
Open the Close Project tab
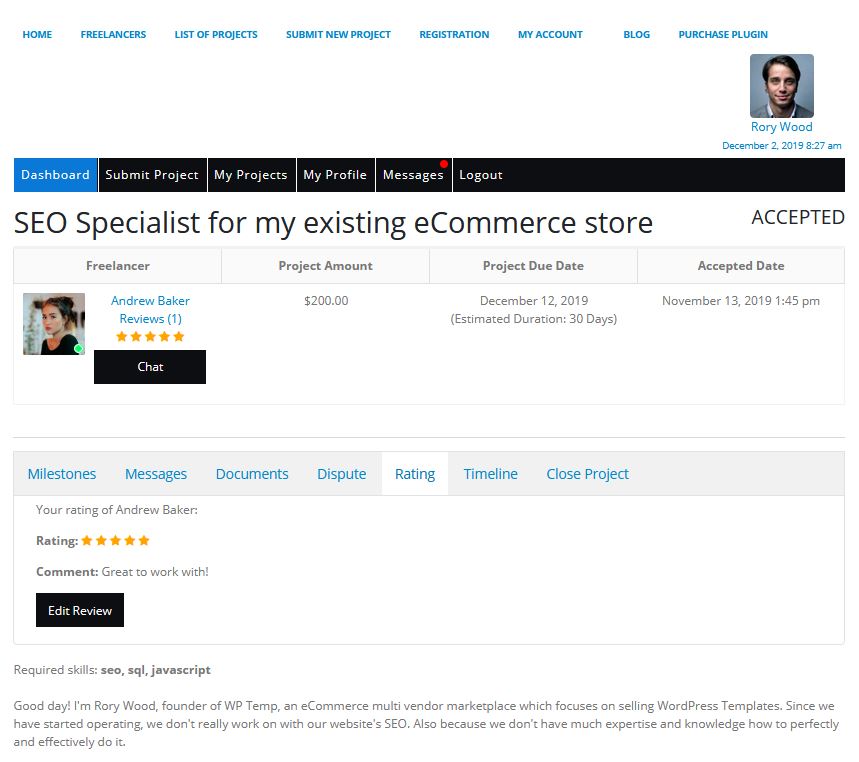coord(587,474)
